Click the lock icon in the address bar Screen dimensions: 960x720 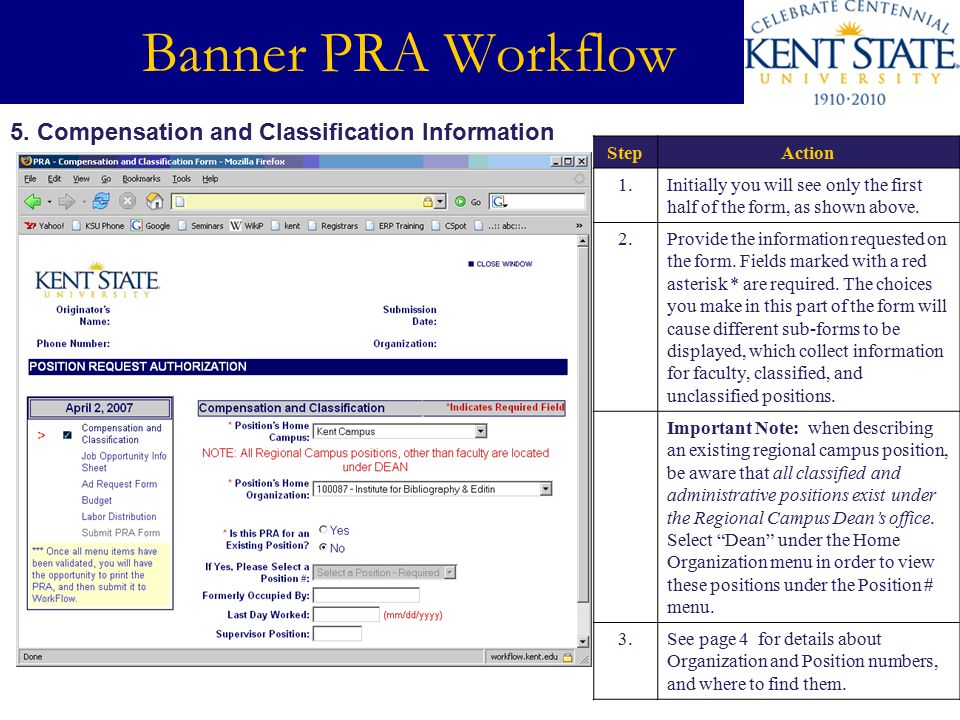coord(428,201)
